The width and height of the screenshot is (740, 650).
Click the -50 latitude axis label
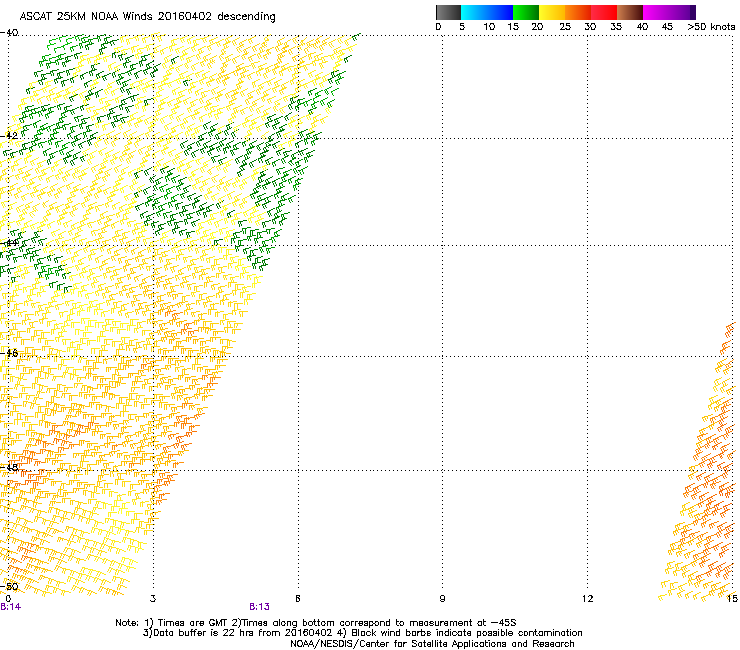pyautogui.click(x=9, y=587)
